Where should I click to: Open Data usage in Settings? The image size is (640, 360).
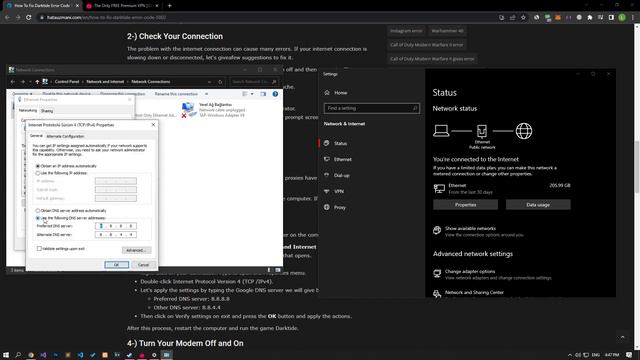click(538, 204)
